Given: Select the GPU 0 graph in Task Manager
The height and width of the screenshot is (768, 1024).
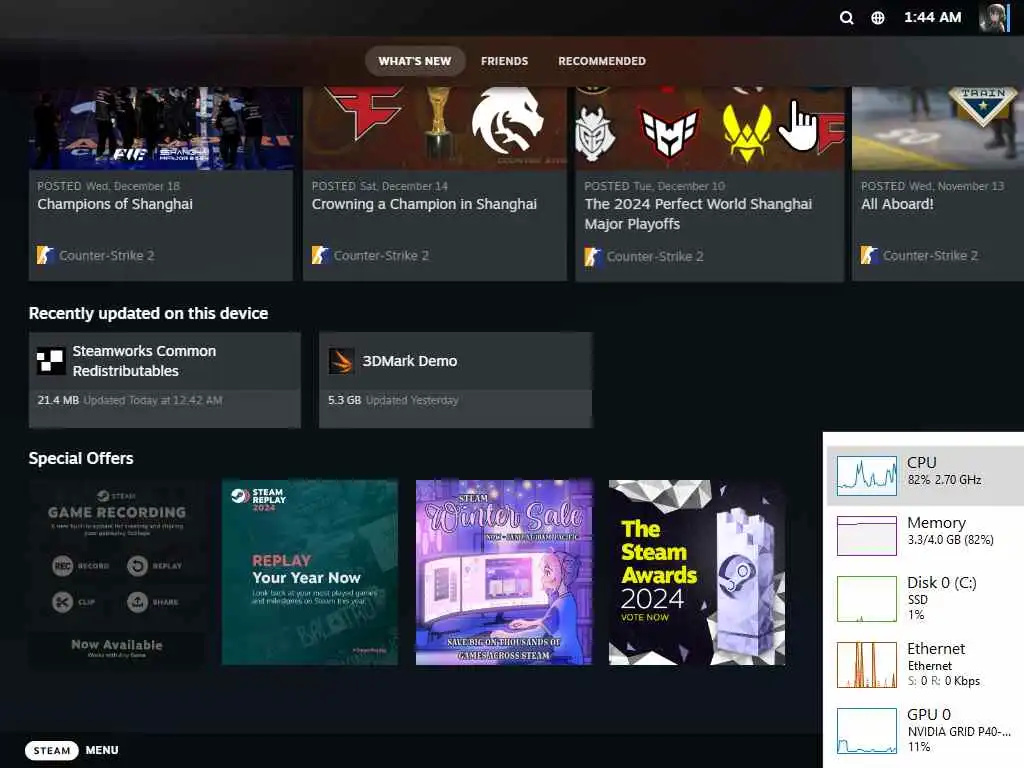Looking at the screenshot, I should coord(867,731).
